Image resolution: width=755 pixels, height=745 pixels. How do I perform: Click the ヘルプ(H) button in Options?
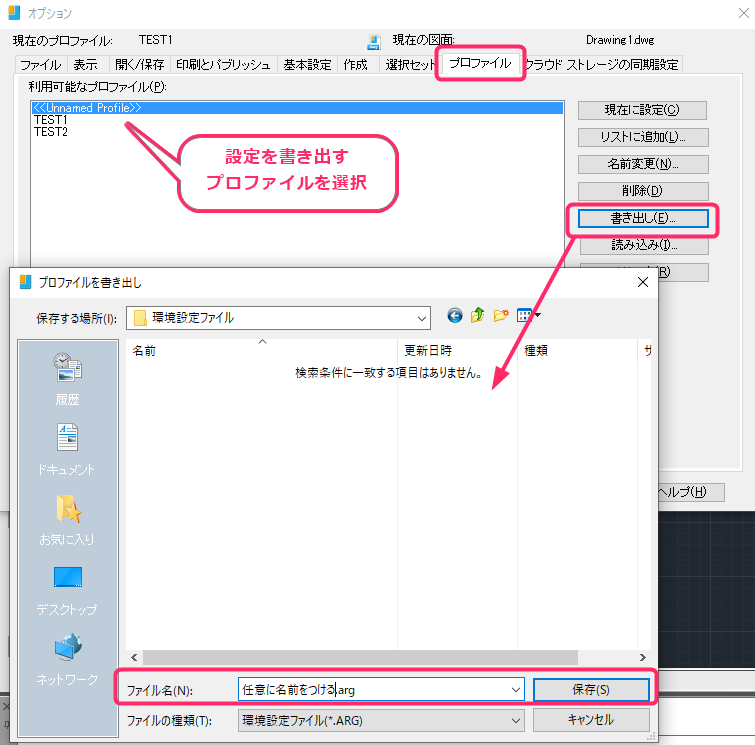tap(691, 492)
